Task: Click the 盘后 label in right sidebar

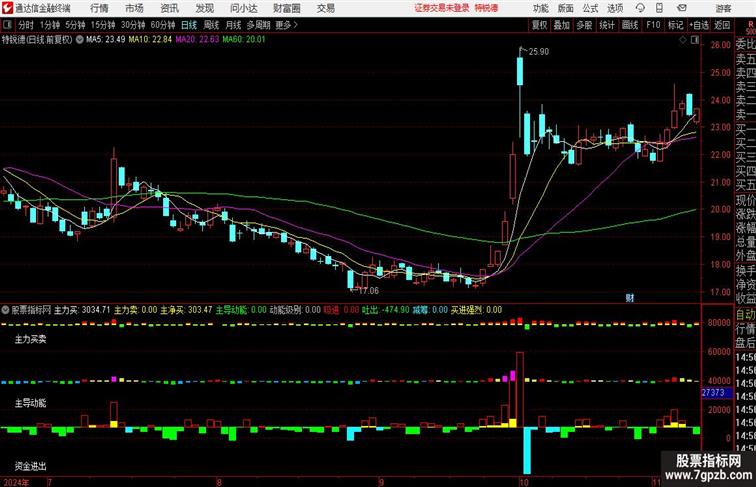Action: [x=745, y=343]
